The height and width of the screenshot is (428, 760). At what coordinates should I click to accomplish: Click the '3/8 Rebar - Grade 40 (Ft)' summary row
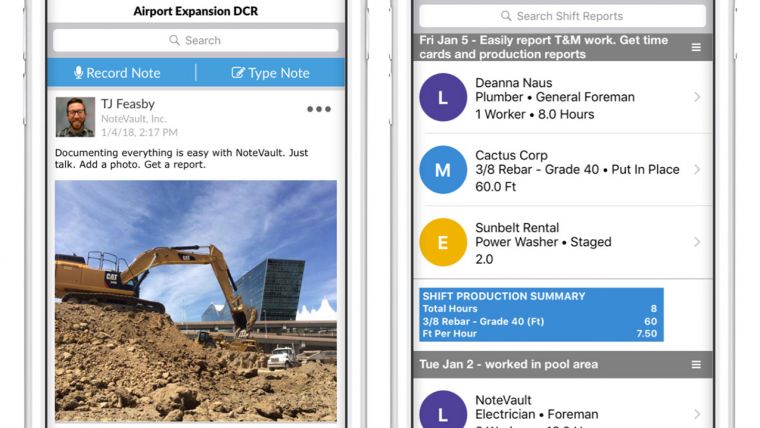tap(539, 321)
